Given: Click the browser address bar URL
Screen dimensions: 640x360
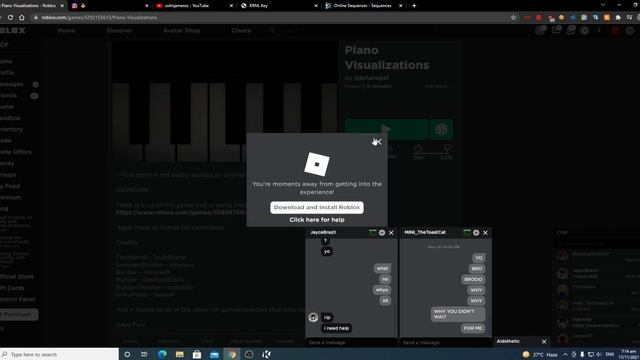Looking at the screenshot, I should (x=99, y=18).
